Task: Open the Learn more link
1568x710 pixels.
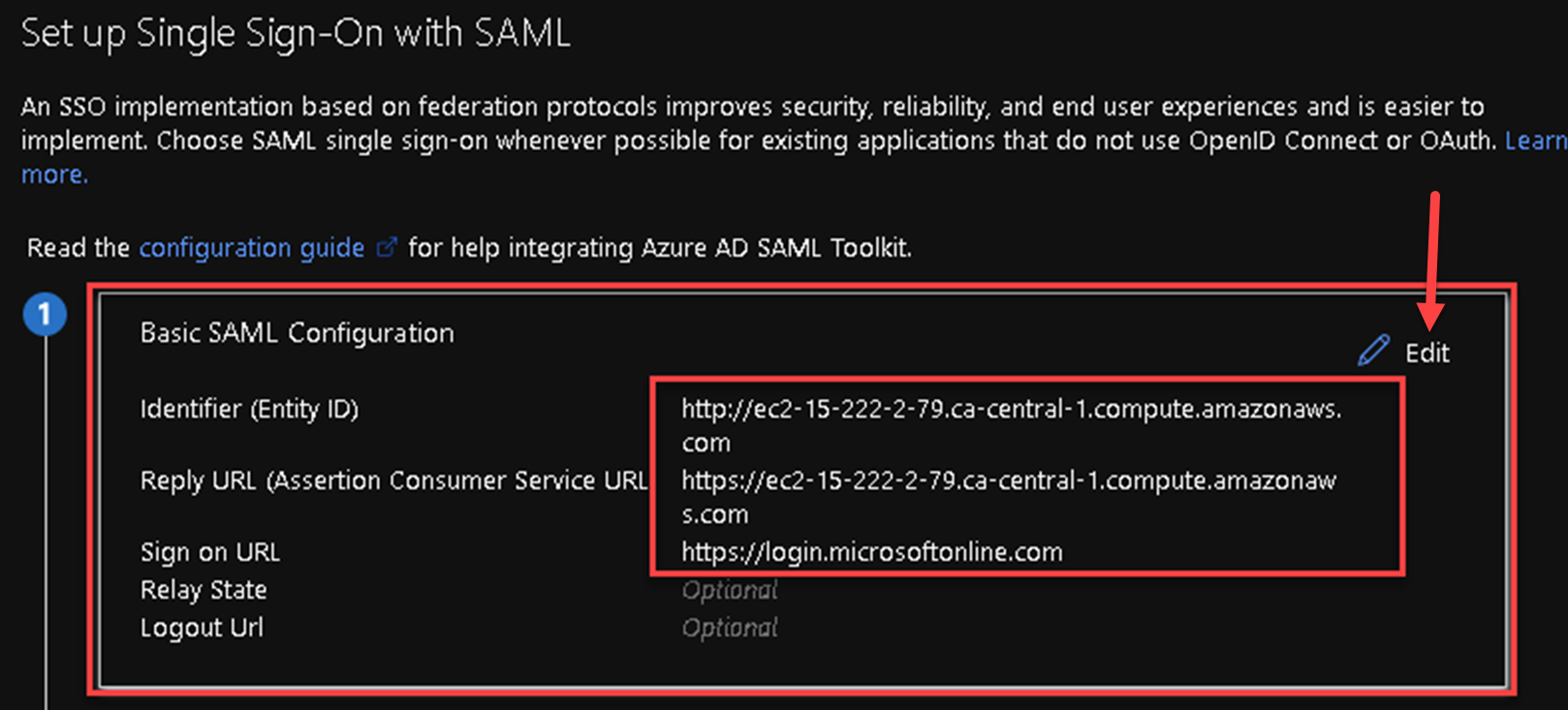Action: pos(1535,140)
